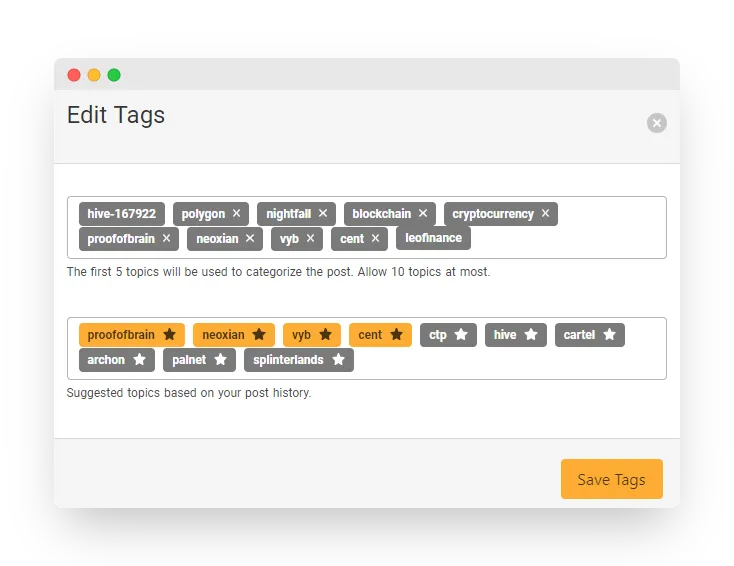Remove the polygon tag with its X
The height and width of the screenshot is (566, 734).
pos(236,213)
